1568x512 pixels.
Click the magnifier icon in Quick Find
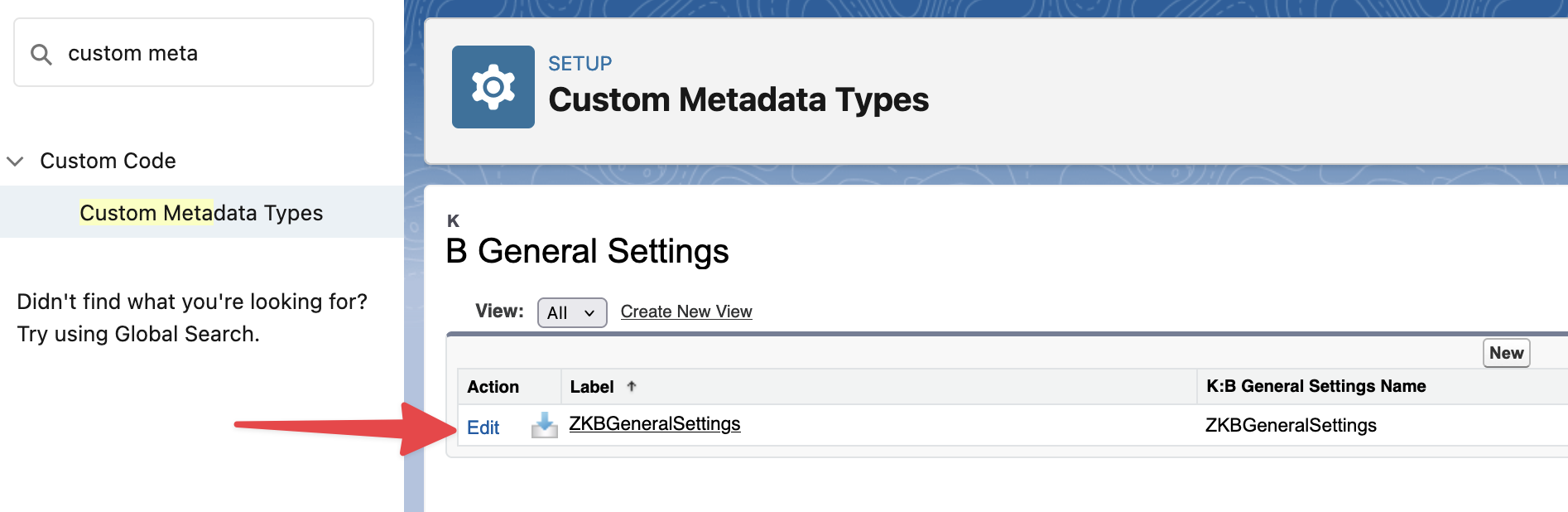coord(41,55)
